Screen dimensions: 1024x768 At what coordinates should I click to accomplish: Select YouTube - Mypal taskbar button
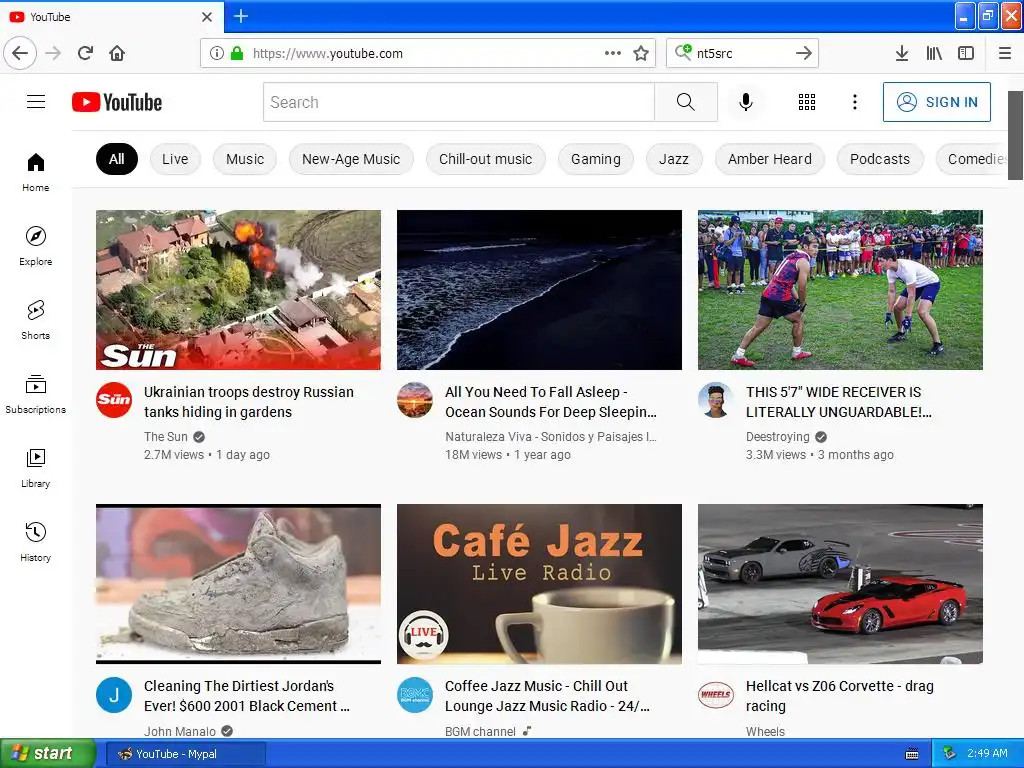[x=185, y=754]
